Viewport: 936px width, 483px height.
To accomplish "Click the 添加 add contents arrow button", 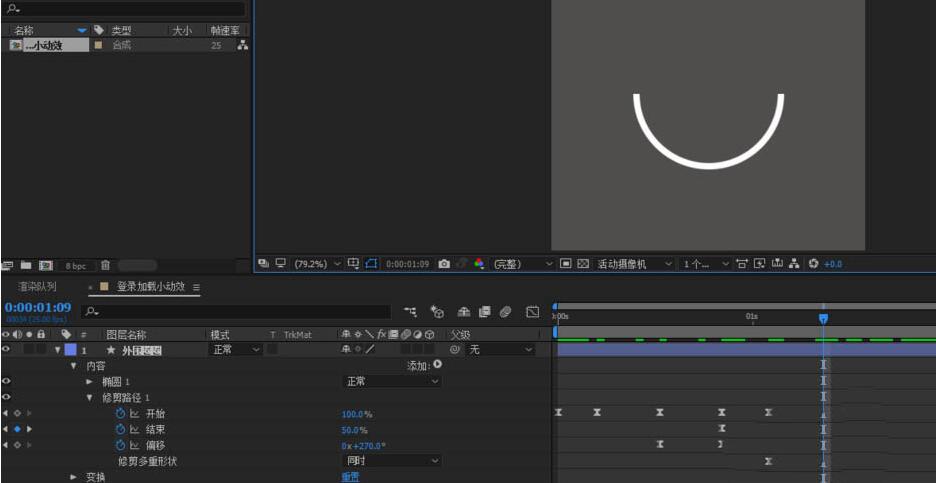I will point(437,365).
